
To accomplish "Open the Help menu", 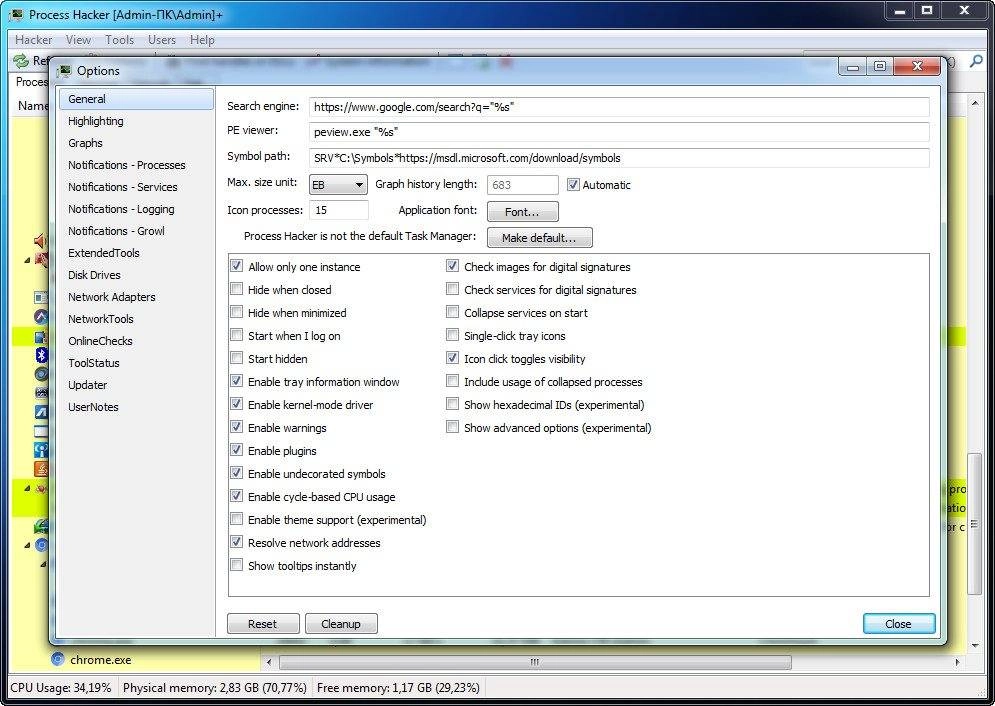I will pos(202,39).
